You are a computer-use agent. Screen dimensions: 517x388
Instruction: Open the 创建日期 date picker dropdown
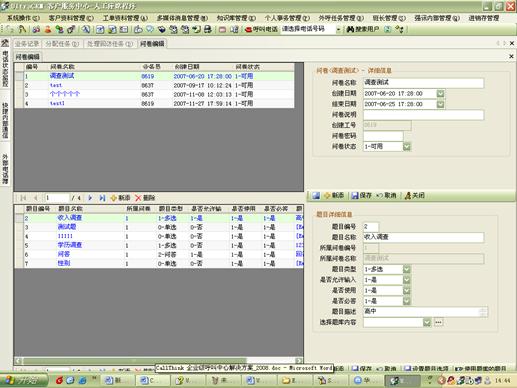(440, 94)
